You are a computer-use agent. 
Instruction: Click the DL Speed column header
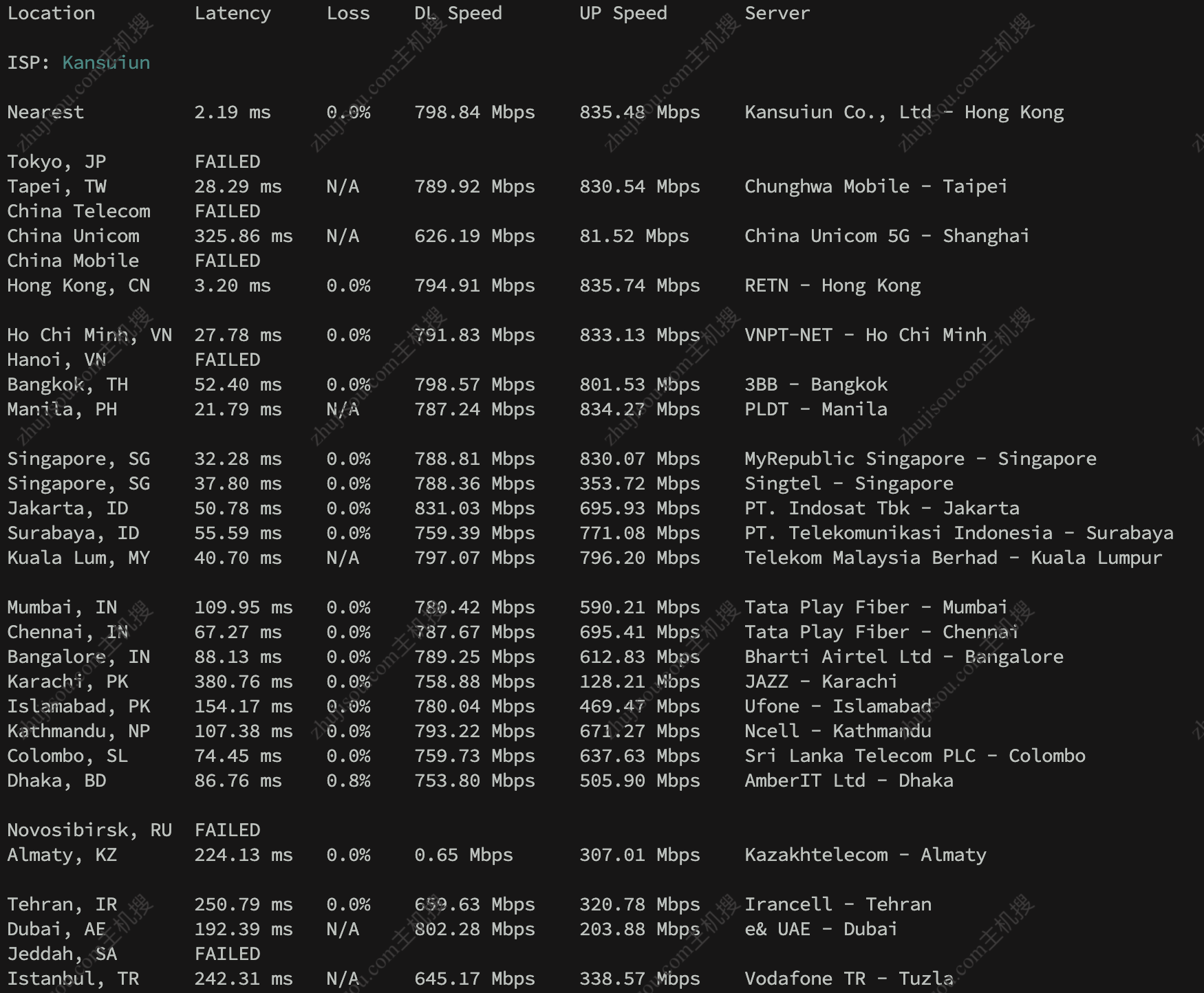[458, 13]
